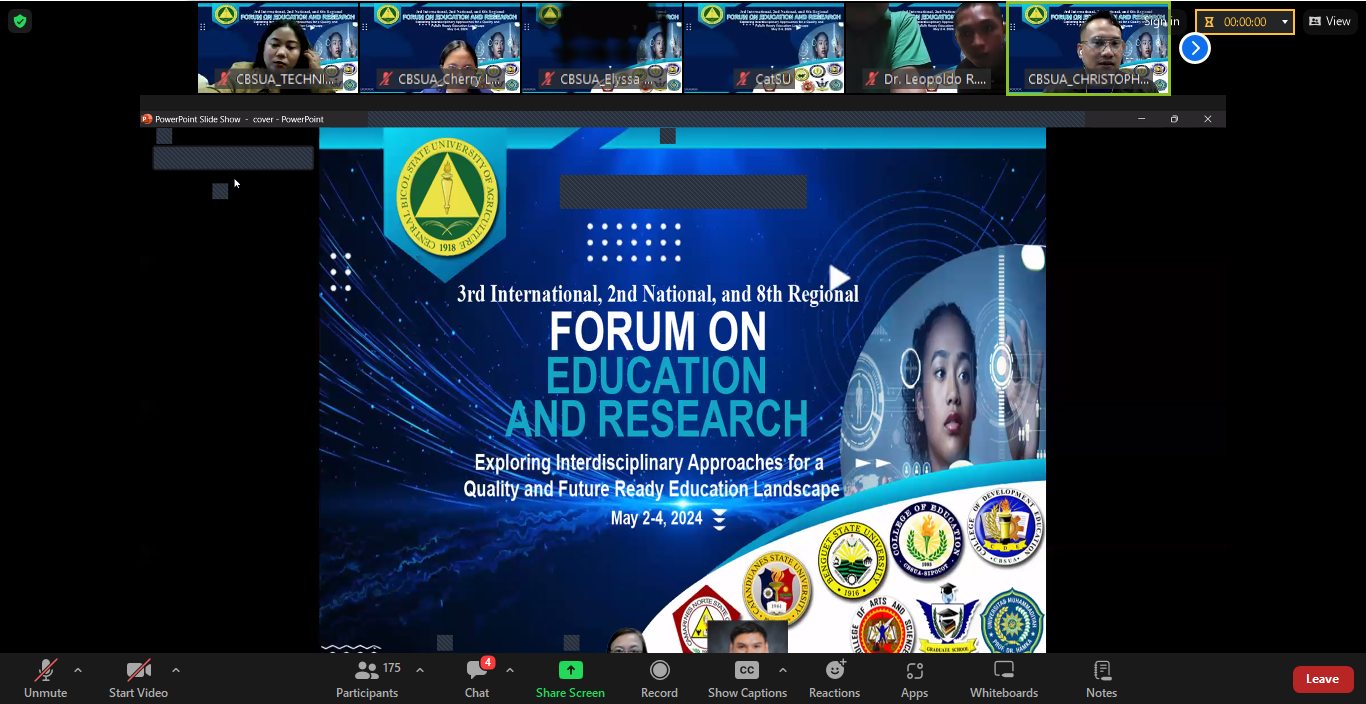Viewport: 1366px width, 704px height.
Task: Open Whiteboards
Action: (x=1003, y=679)
